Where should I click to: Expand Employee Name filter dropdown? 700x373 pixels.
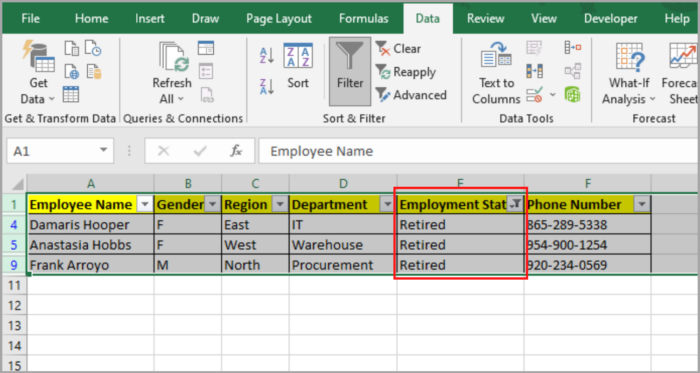[x=144, y=204]
